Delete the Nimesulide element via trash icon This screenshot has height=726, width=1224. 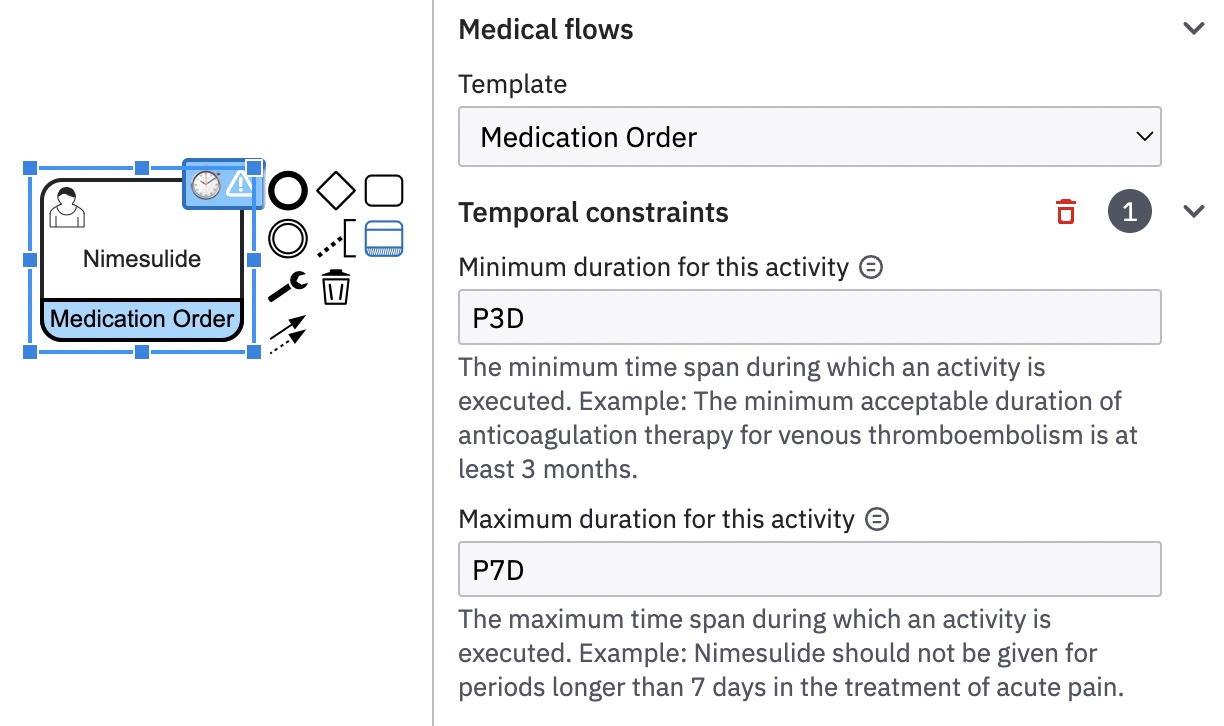click(335, 287)
